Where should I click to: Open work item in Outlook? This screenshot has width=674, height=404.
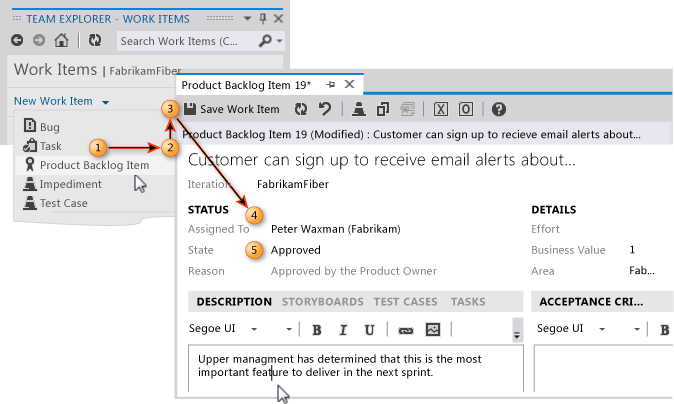[466, 109]
